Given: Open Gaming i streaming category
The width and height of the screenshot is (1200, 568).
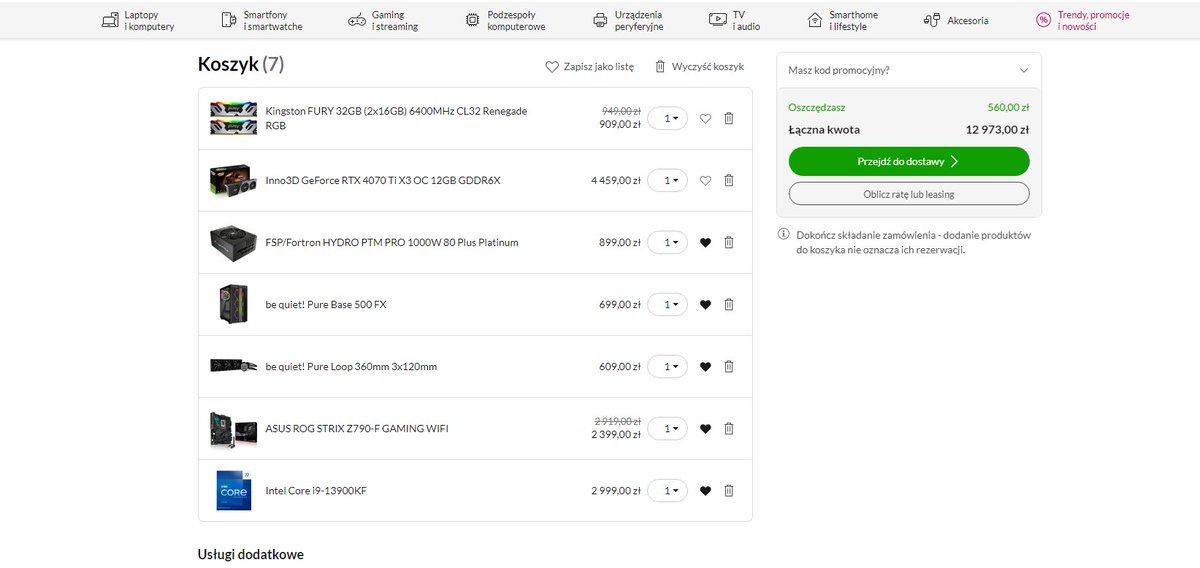Looking at the screenshot, I should click(383, 20).
